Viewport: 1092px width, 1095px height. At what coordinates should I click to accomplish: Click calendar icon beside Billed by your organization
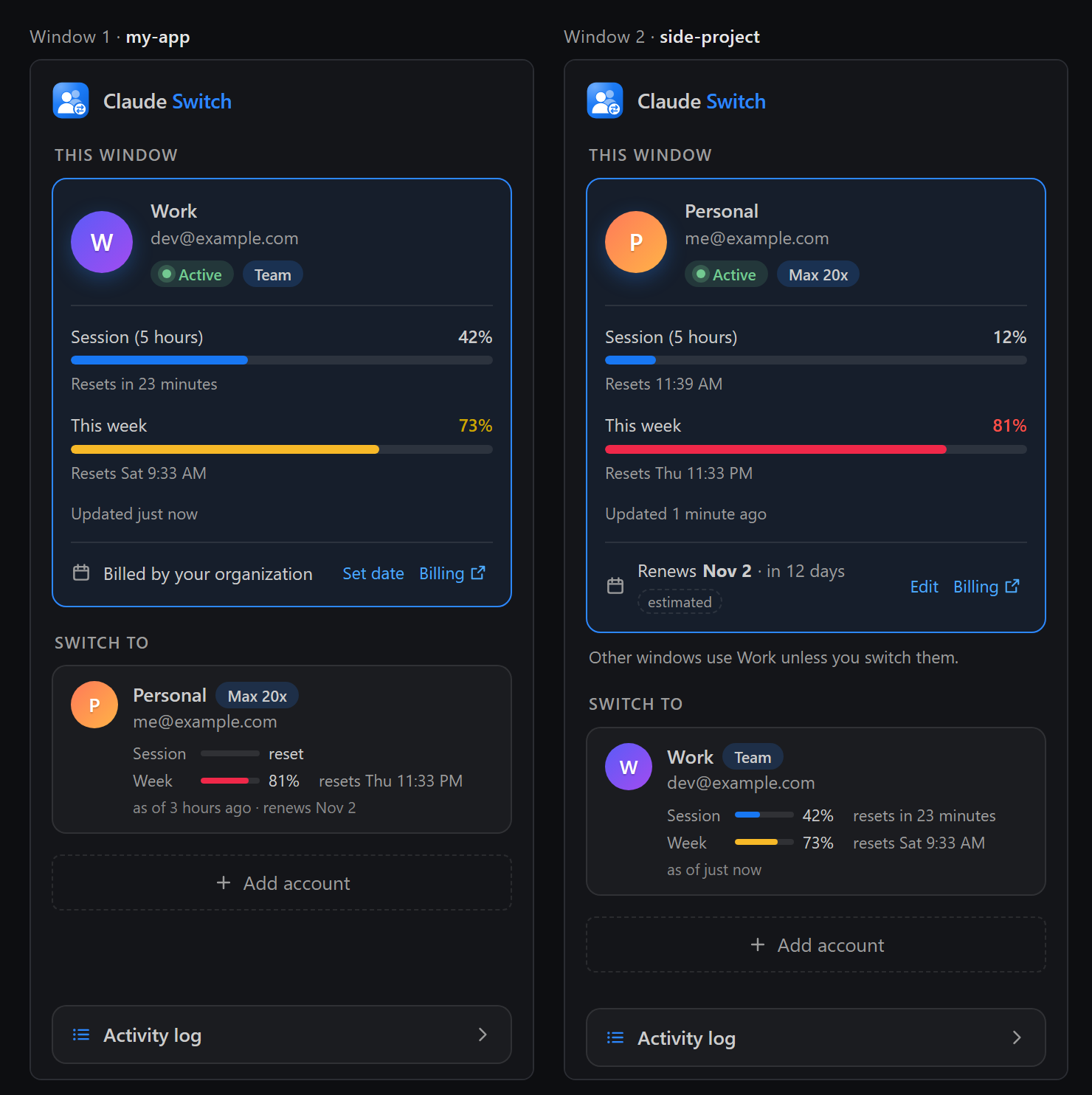[81, 573]
